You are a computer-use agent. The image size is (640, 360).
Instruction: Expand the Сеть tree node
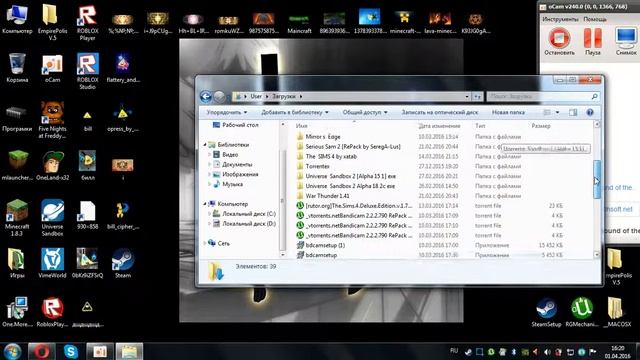[x=205, y=243]
